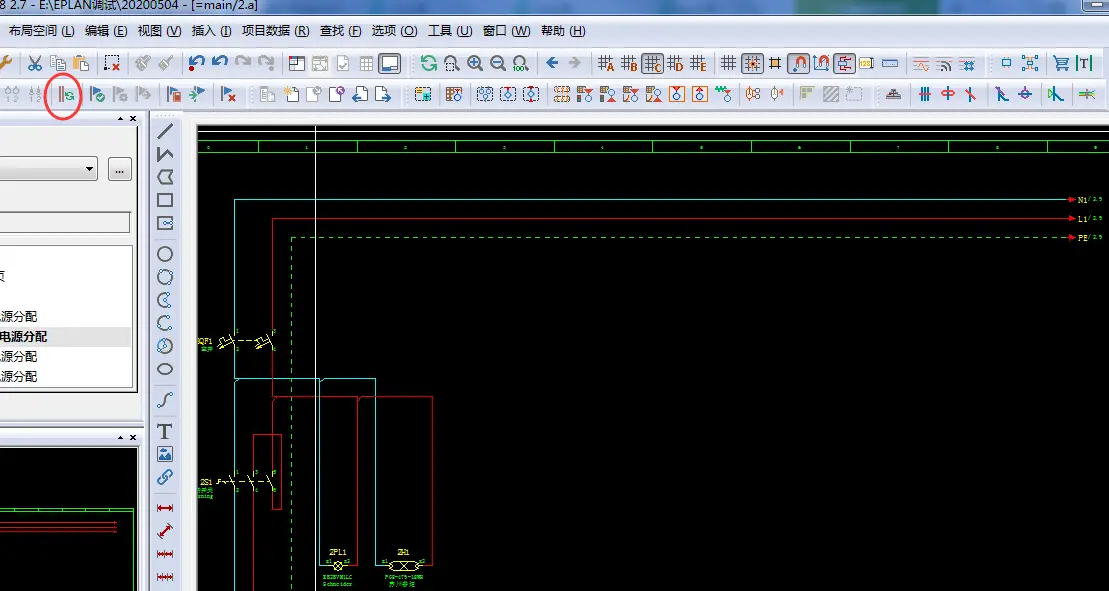Toggle Grid C setting
Screen dimensions: 1109x591
coord(652,63)
